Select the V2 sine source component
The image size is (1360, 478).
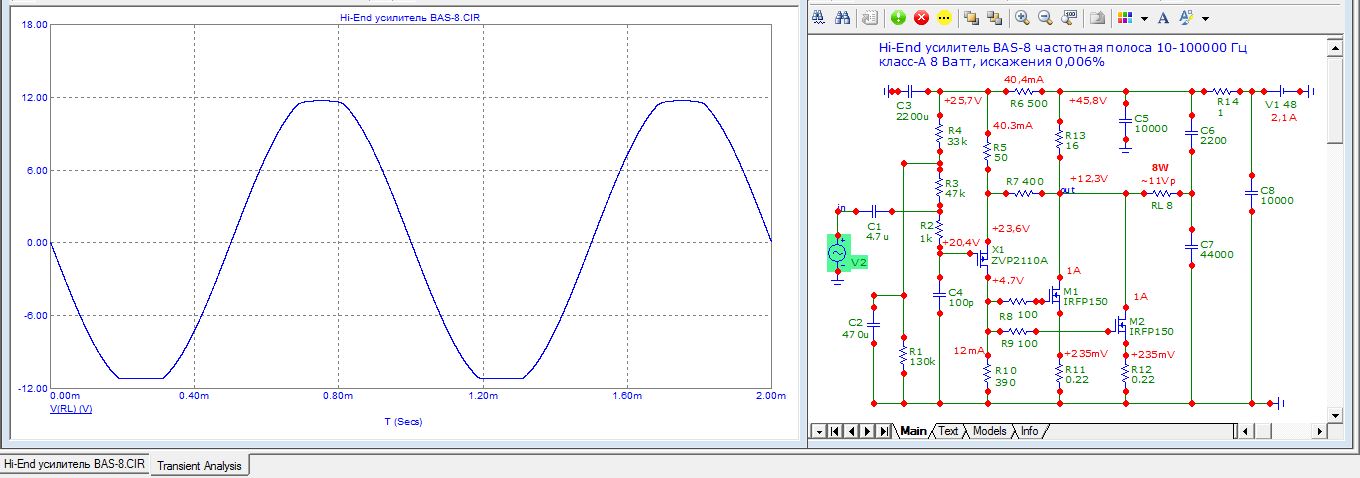838,253
